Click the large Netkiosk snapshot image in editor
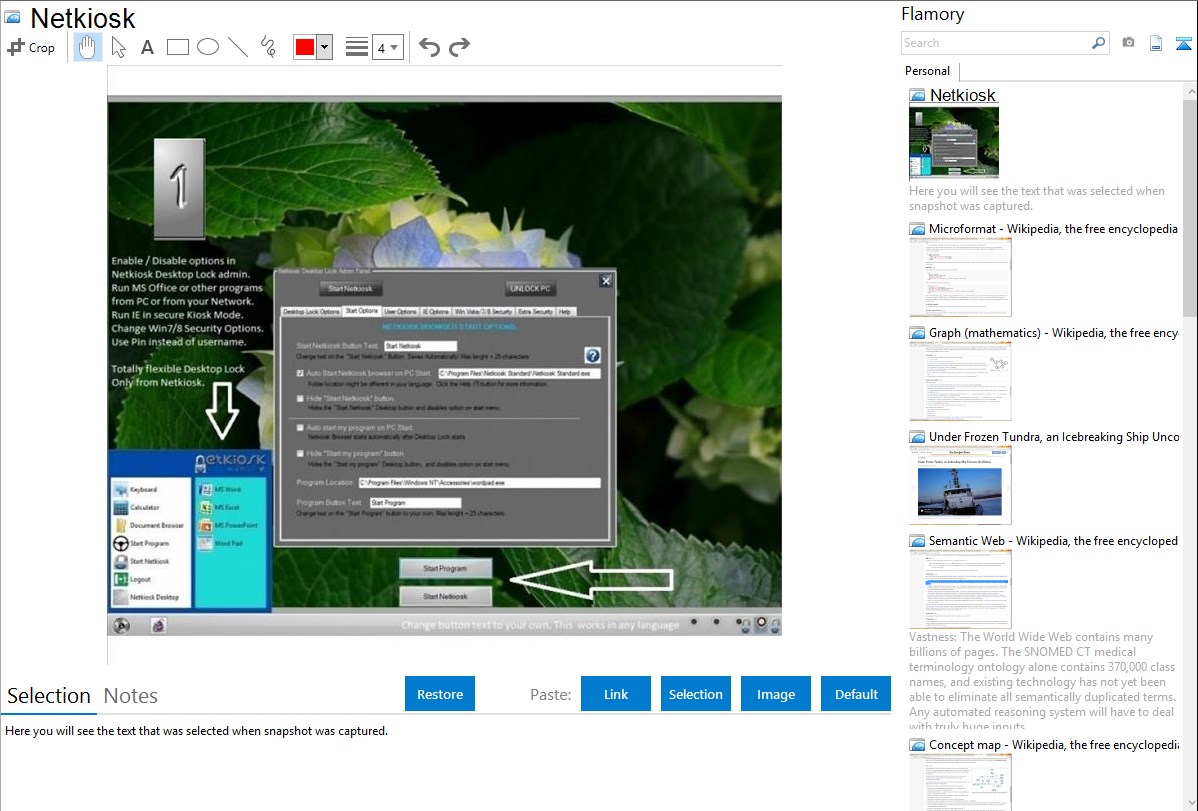This screenshot has height=811, width=1198. click(x=444, y=365)
